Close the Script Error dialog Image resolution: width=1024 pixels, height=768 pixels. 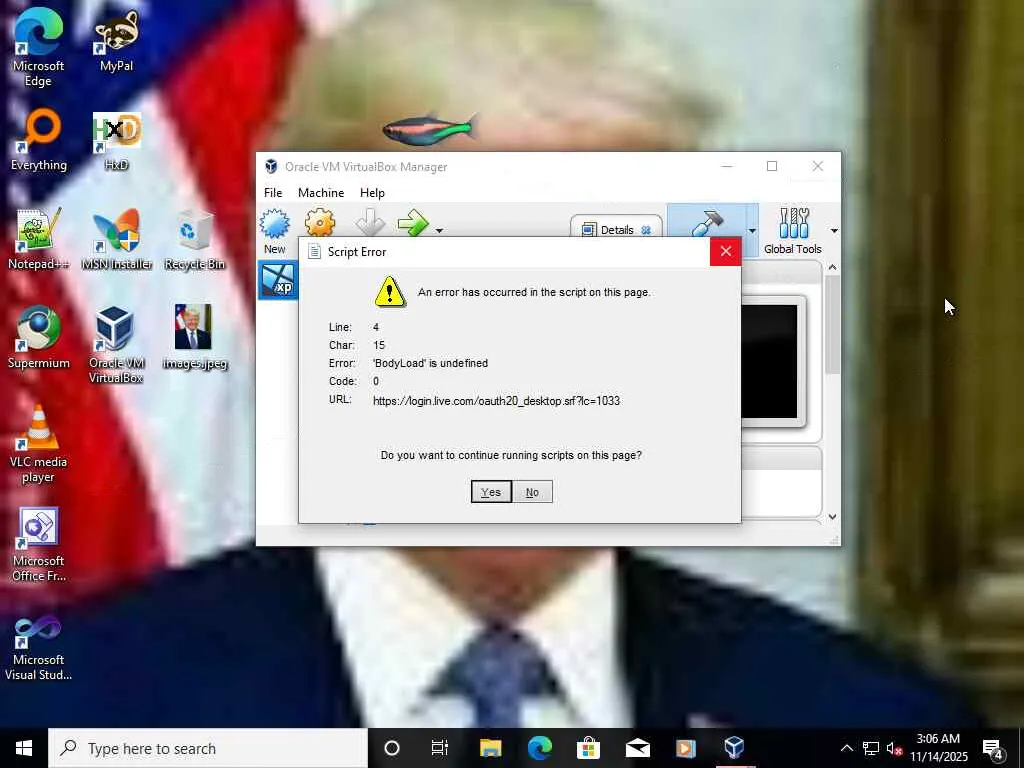click(x=726, y=251)
